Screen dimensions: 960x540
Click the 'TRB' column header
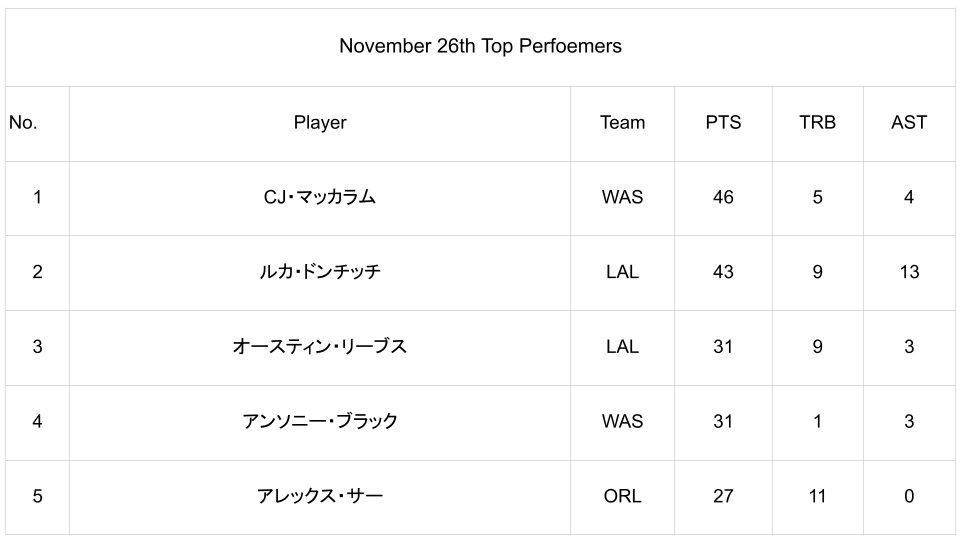[x=817, y=123]
